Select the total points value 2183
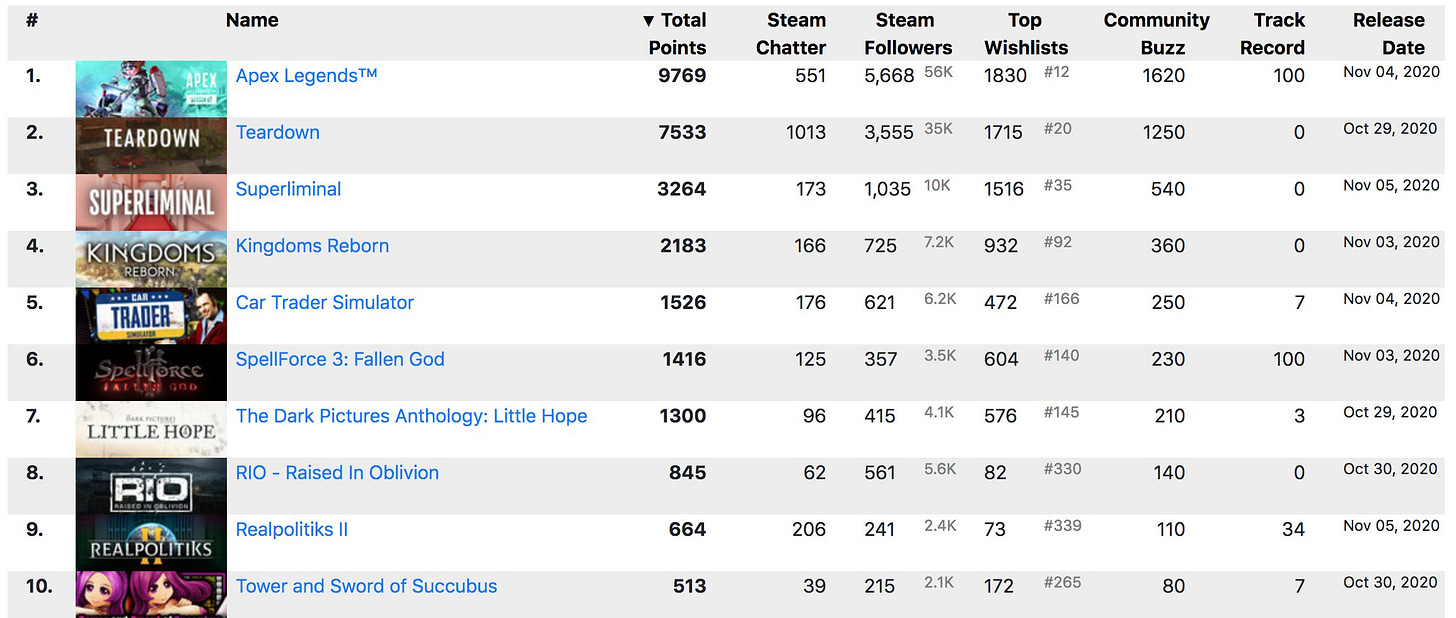This screenshot has height=618, width=1456. (x=683, y=246)
